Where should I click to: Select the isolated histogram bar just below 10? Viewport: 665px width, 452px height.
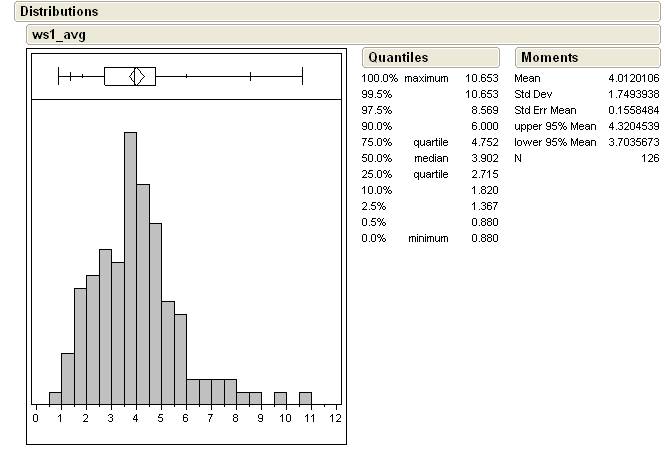pos(280,399)
